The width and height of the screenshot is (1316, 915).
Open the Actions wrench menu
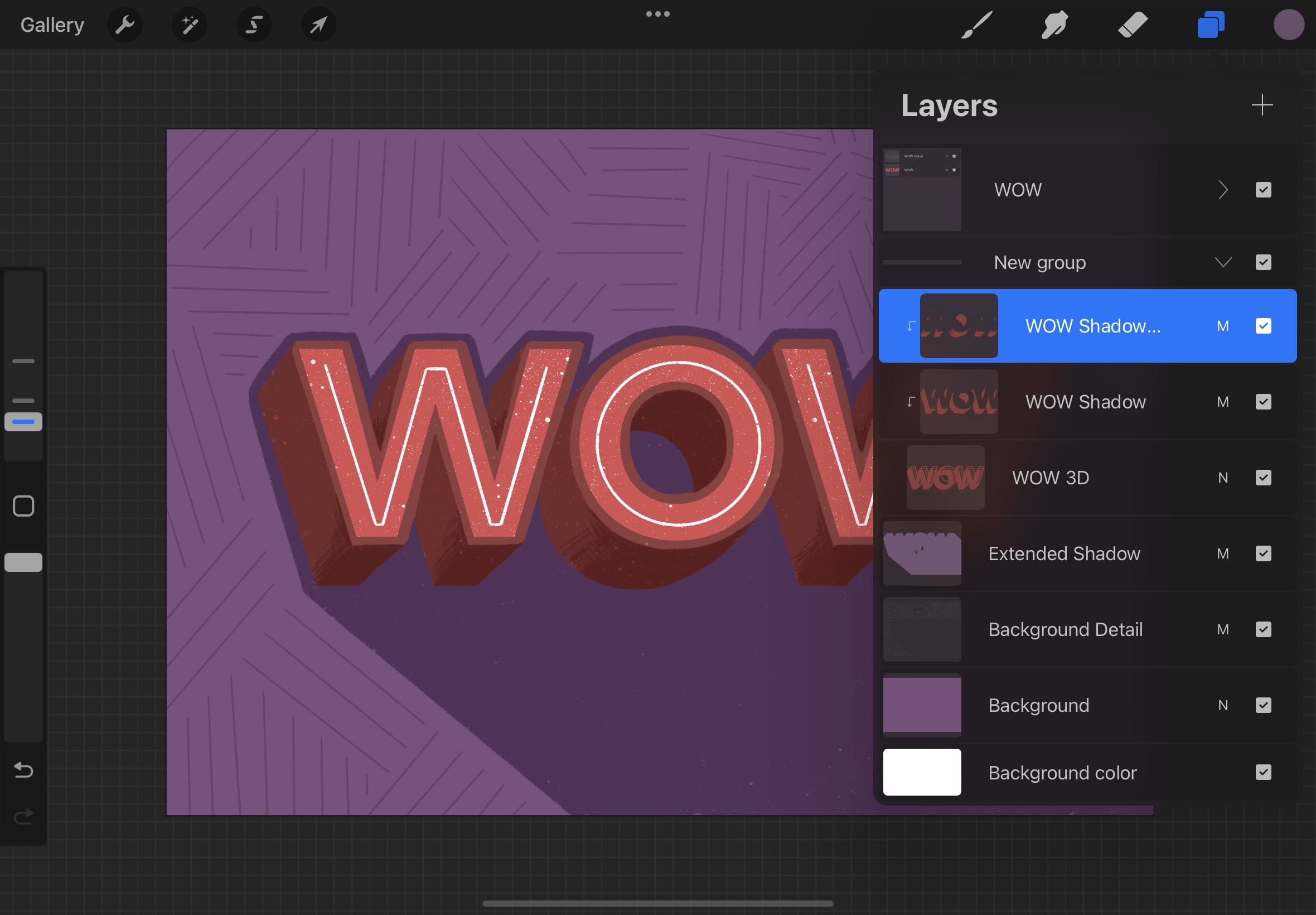pyautogui.click(x=125, y=24)
